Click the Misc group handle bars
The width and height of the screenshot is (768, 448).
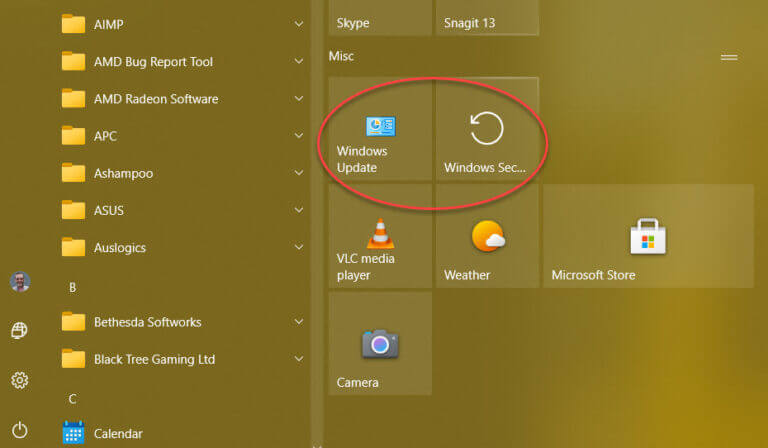[729, 57]
